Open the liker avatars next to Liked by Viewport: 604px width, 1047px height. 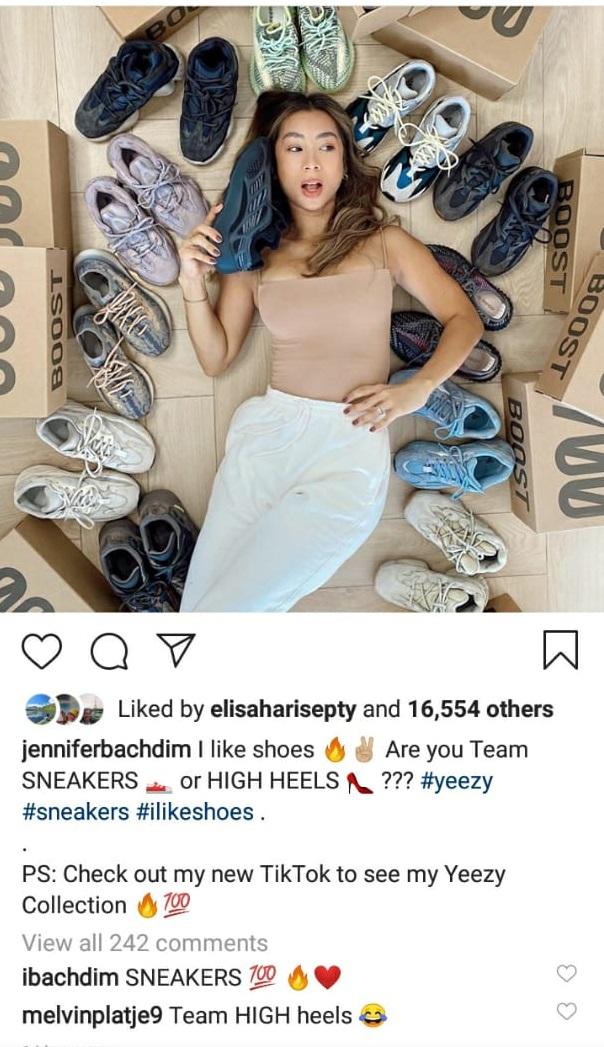[x=65, y=709]
